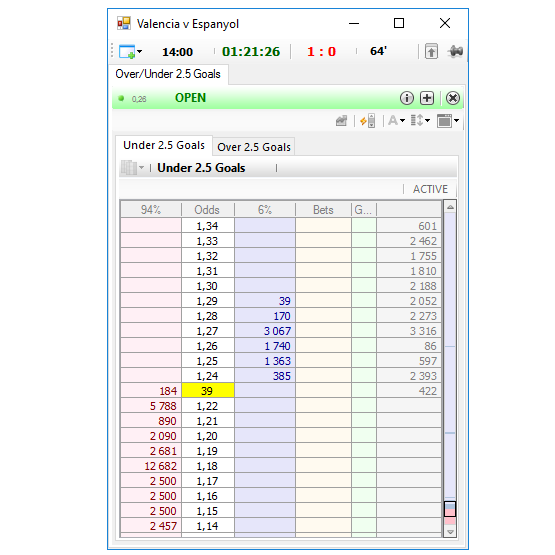The height and width of the screenshot is (555, 555).
Task: Click the plus icon in OPEN bar
Action: coord(427,98)
